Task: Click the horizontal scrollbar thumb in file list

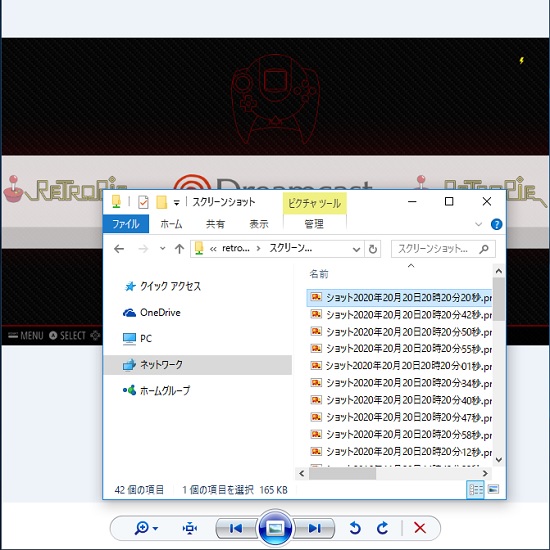Action: pyautogui.click(x=342, y=474)
